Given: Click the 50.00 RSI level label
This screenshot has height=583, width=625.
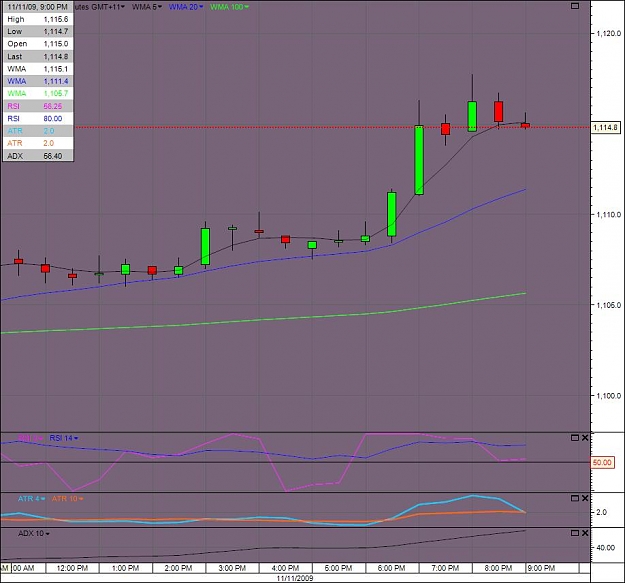Looking at the screenshot, I should 602,463.
